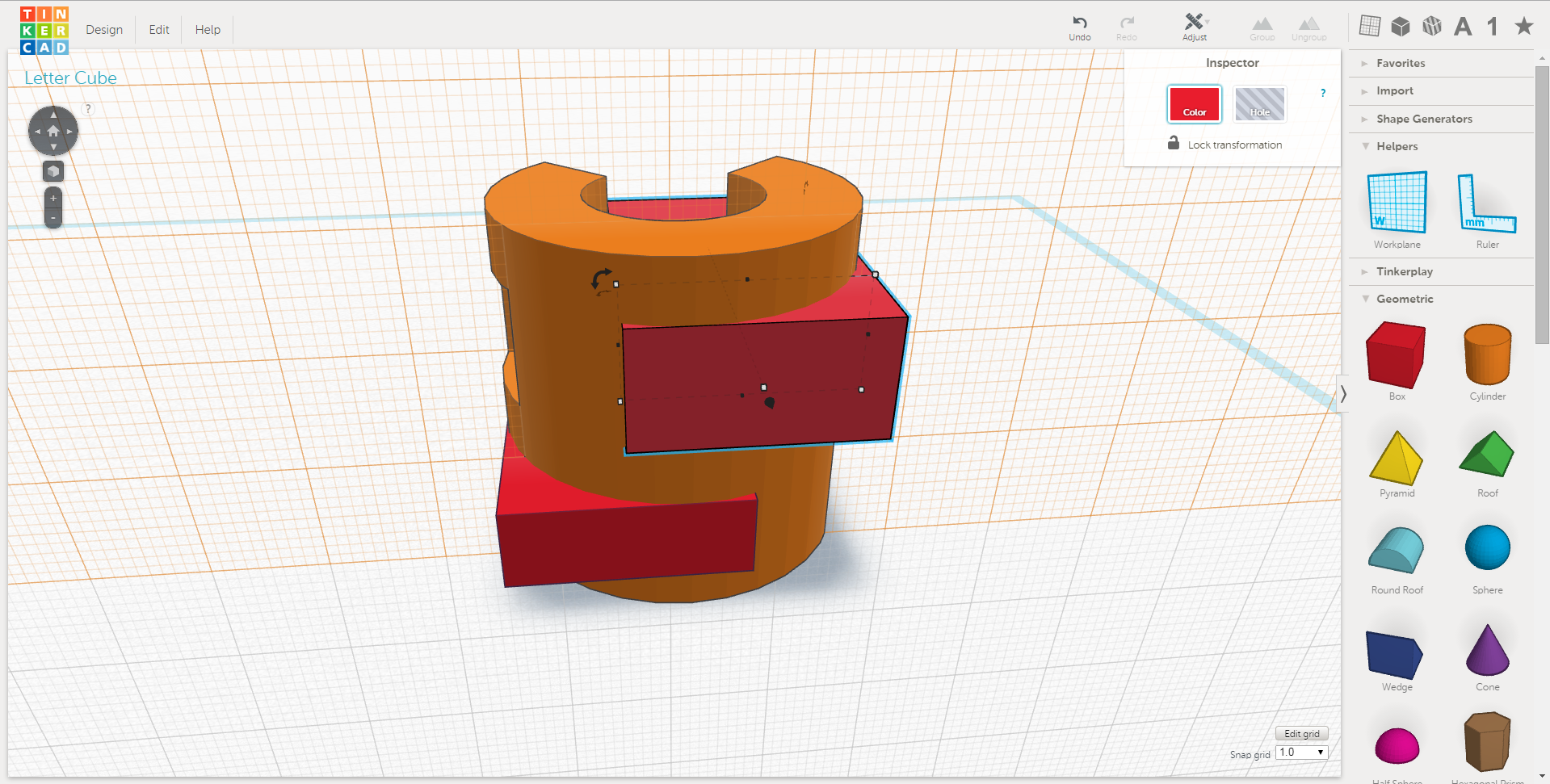Open the letters shapes icon A
Screen dimensions: 1550x784
[1463, 27]
